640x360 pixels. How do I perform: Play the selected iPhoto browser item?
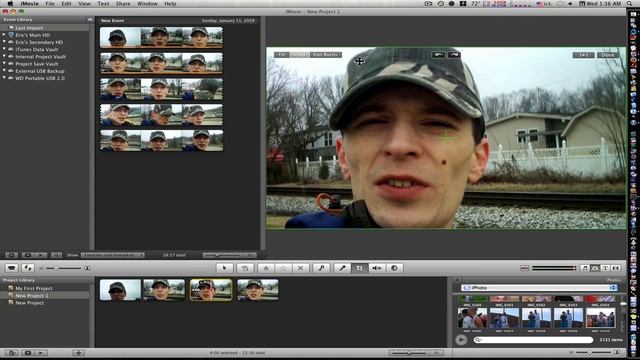tap(461, 340)
